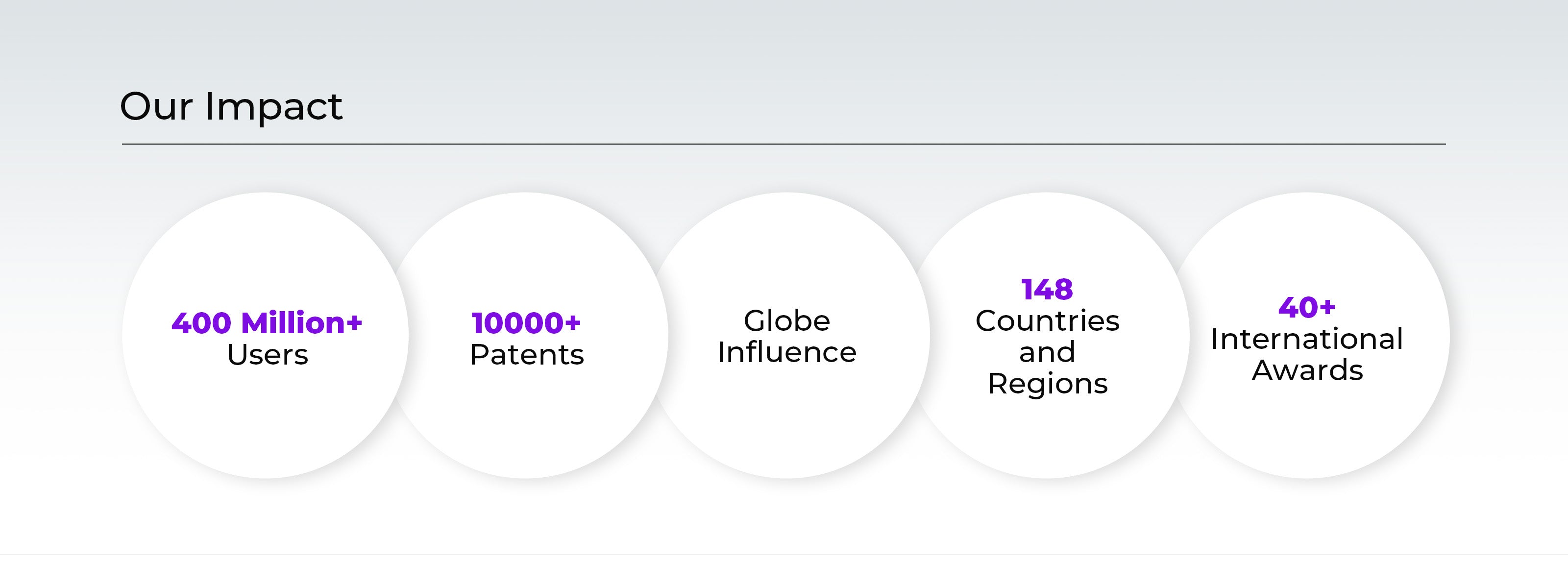Click the word "Globe" in the middle circle
Screen dimensions: 1568x588
[786, 321]
